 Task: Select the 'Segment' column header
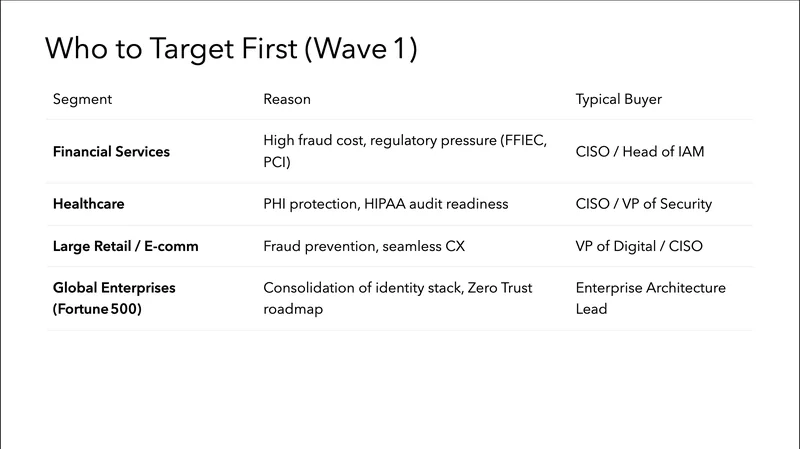[x=82, y=100]
